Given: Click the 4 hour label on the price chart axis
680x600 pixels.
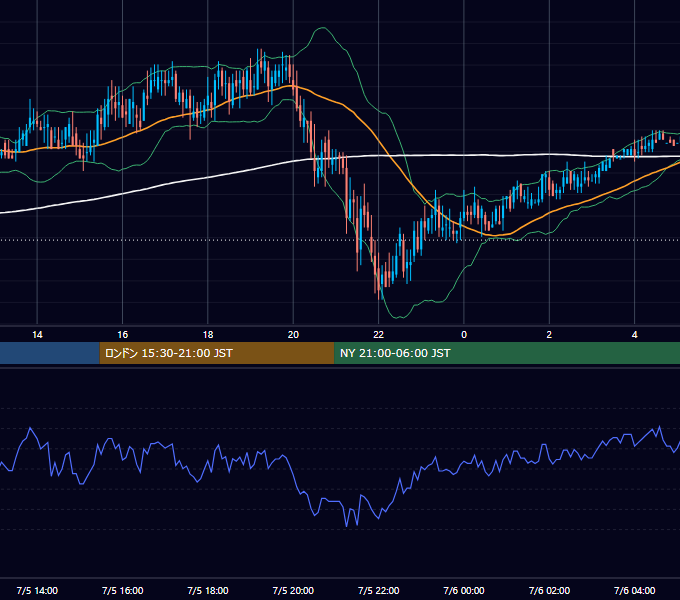Looking at the screenshot, I should pyautogui.click(x=634, y=334).
